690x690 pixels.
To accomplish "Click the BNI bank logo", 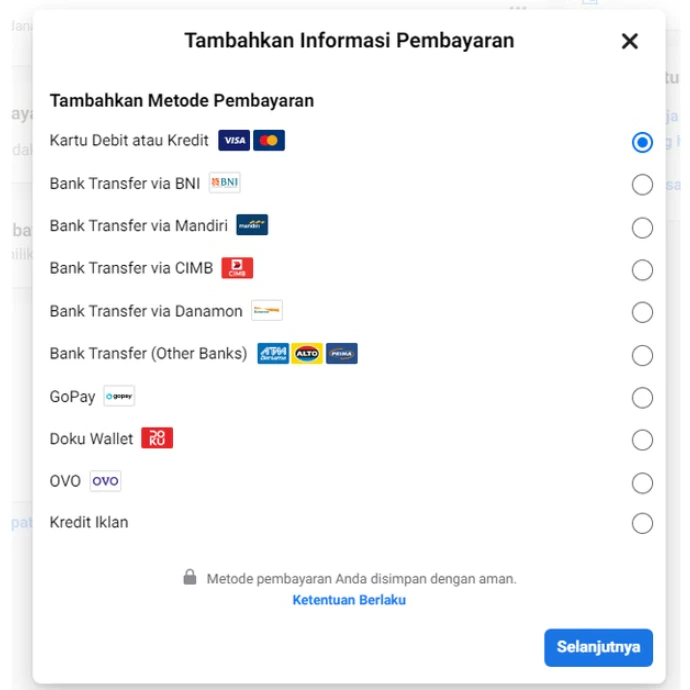I will (224, 183).
